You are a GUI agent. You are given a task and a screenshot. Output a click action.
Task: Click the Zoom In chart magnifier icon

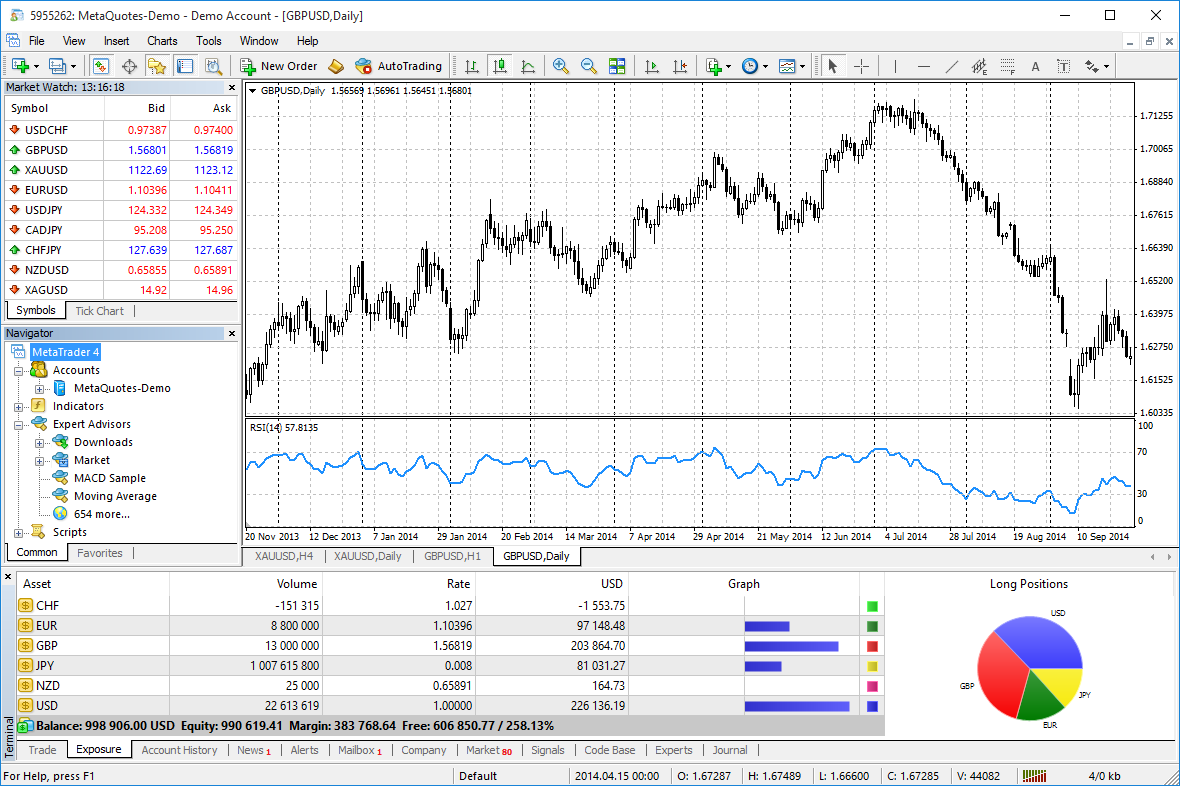(x=561, y=66)
